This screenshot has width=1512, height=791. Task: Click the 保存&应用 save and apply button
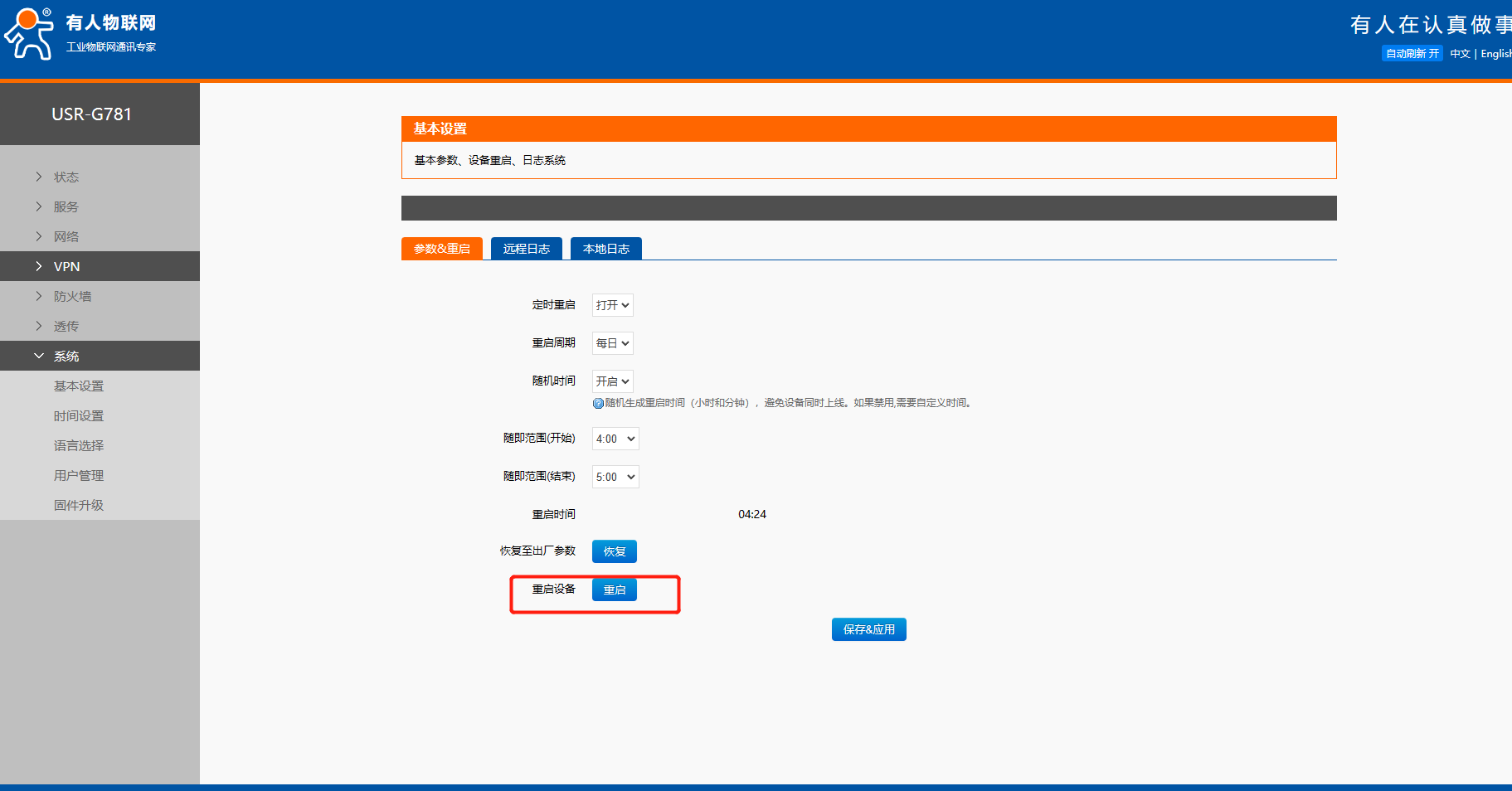point(868,629)
